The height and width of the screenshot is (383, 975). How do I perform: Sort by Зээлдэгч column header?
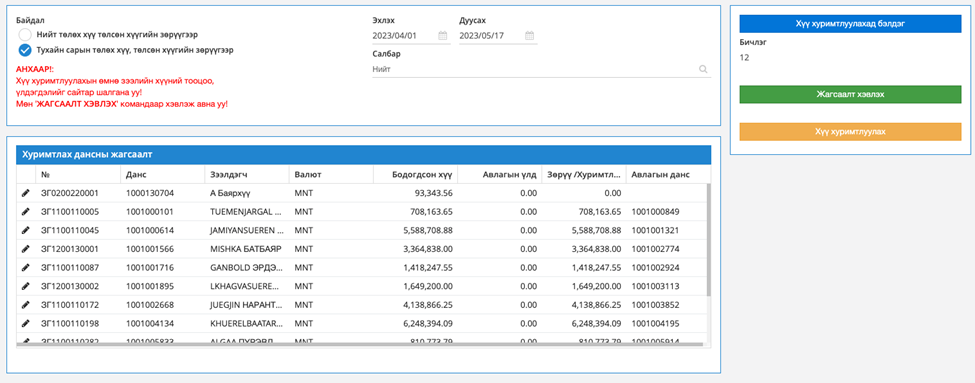pos(247,174)
